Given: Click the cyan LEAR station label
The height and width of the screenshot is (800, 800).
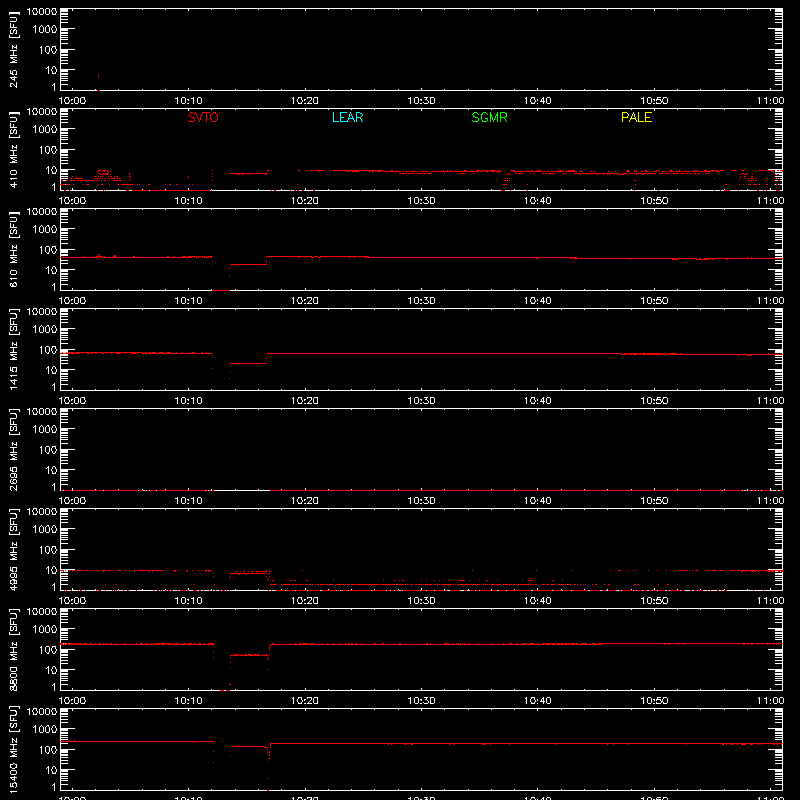Looking at the screenshot, I should click(347, 117).
